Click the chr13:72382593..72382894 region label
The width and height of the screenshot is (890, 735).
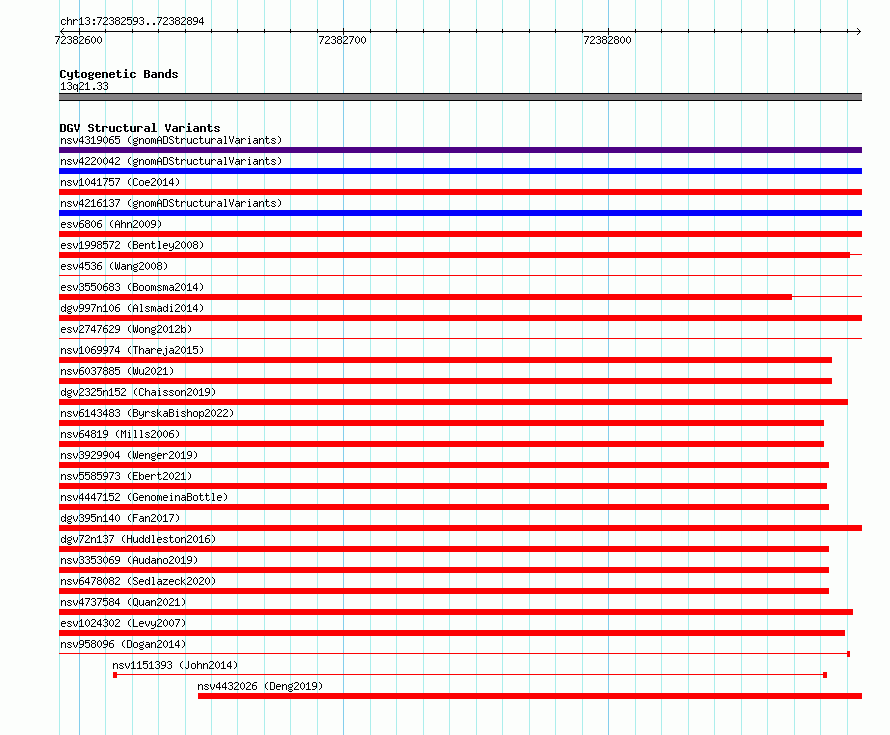pyautogui.click(x=132, y=21)
